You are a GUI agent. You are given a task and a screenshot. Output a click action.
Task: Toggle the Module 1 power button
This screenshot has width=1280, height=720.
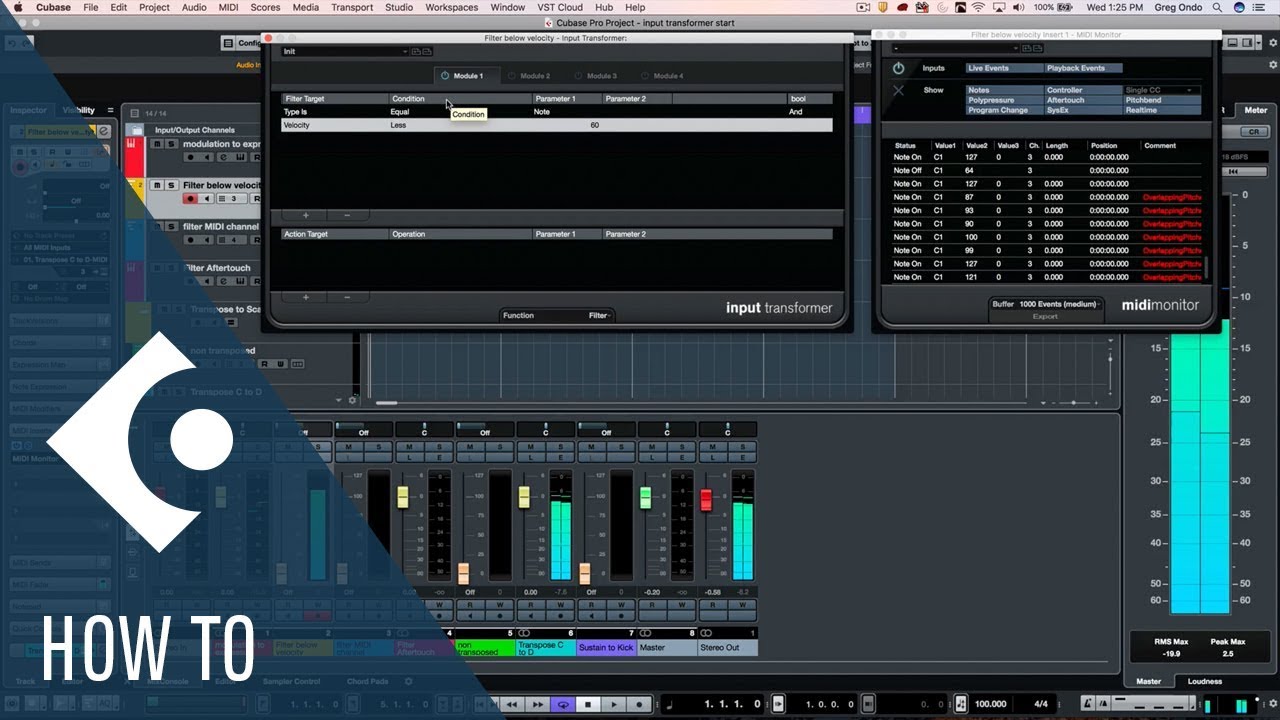point(445,76)
